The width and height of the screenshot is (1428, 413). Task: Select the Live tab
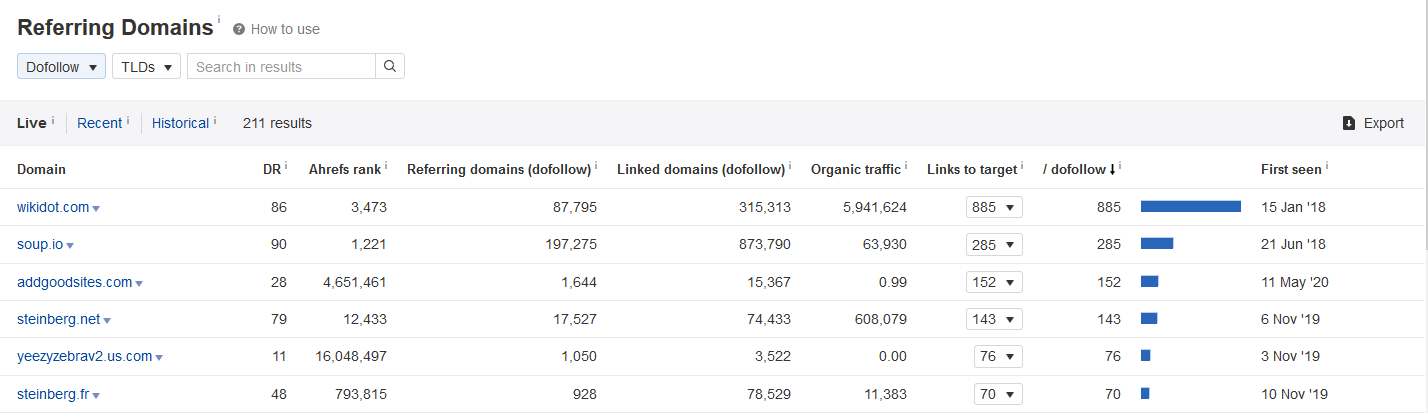pyautogui.click(x=32, y=123)
